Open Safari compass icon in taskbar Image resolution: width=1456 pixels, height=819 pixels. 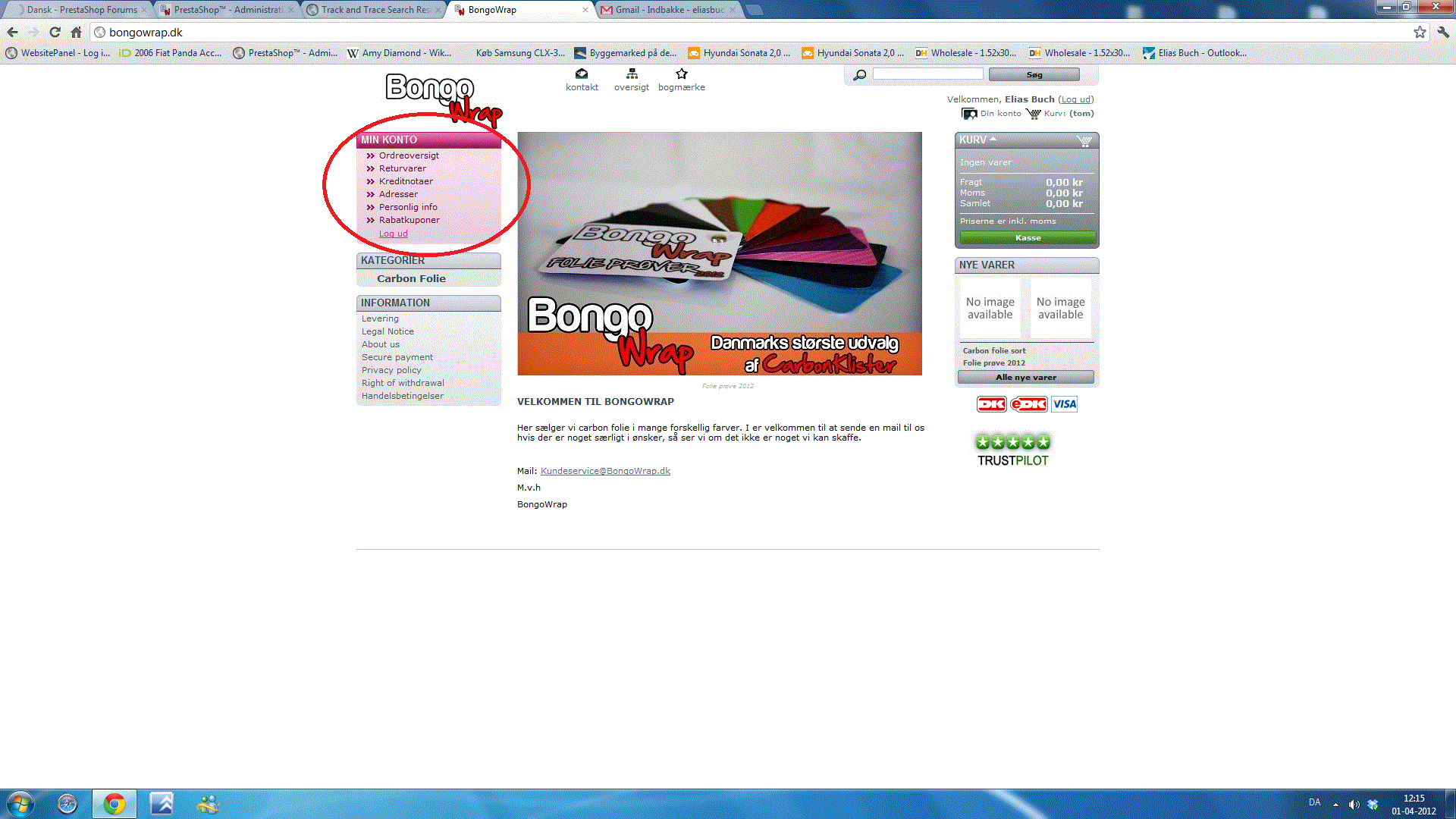click(67, 804)
